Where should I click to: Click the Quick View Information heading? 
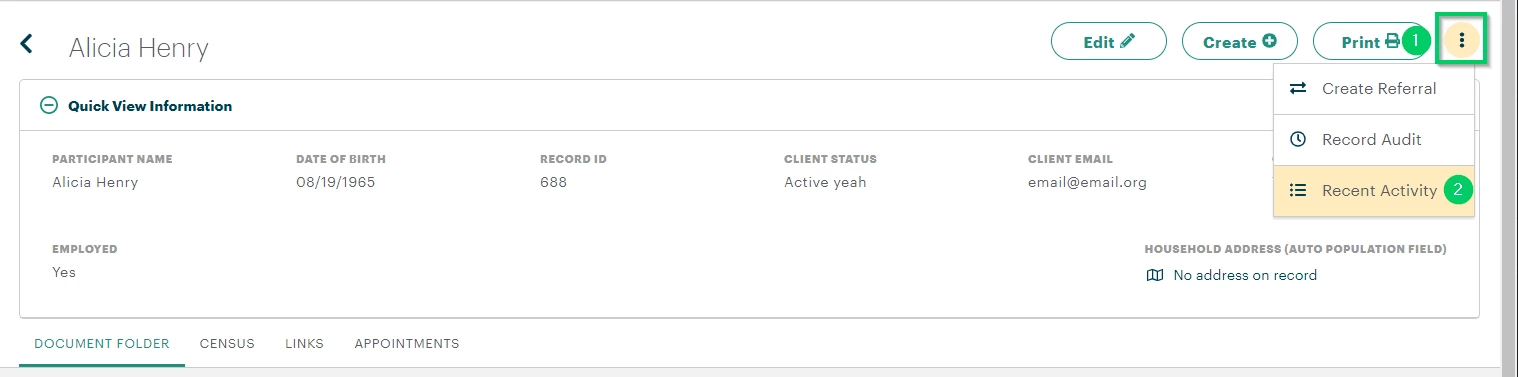[x=150, y=105]
